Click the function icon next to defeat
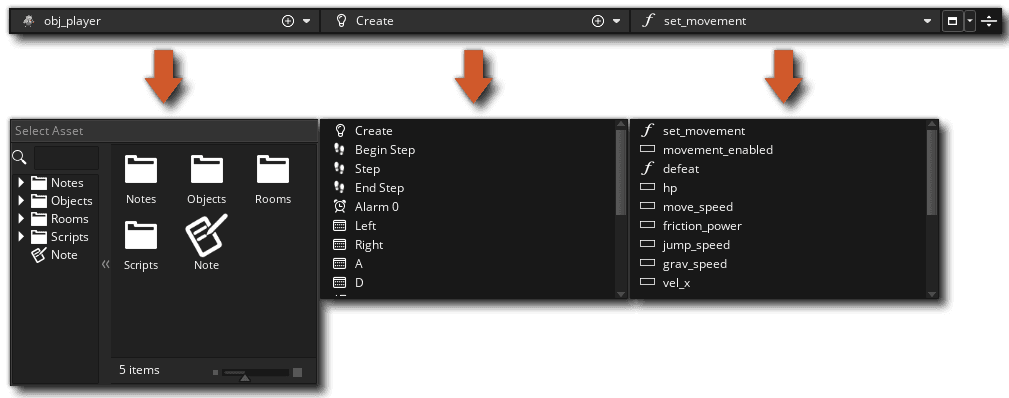This screenshot has width=1009, height=398. [647, 169]
